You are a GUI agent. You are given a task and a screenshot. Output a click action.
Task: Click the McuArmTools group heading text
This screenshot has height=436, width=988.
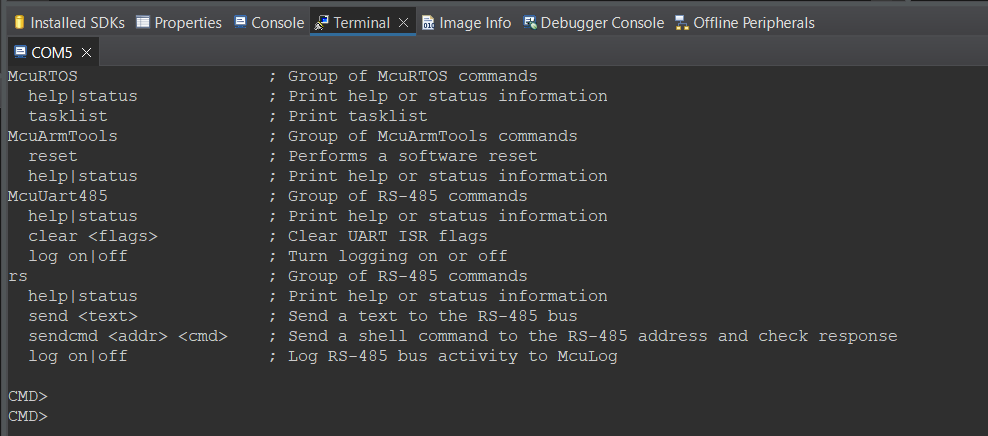coord(62,136)
